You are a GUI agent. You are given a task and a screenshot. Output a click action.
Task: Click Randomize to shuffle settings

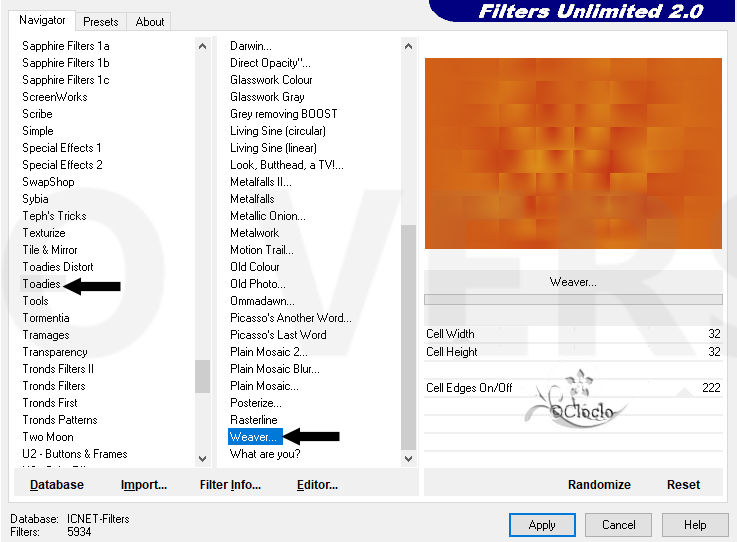click(x=599, y=485)
